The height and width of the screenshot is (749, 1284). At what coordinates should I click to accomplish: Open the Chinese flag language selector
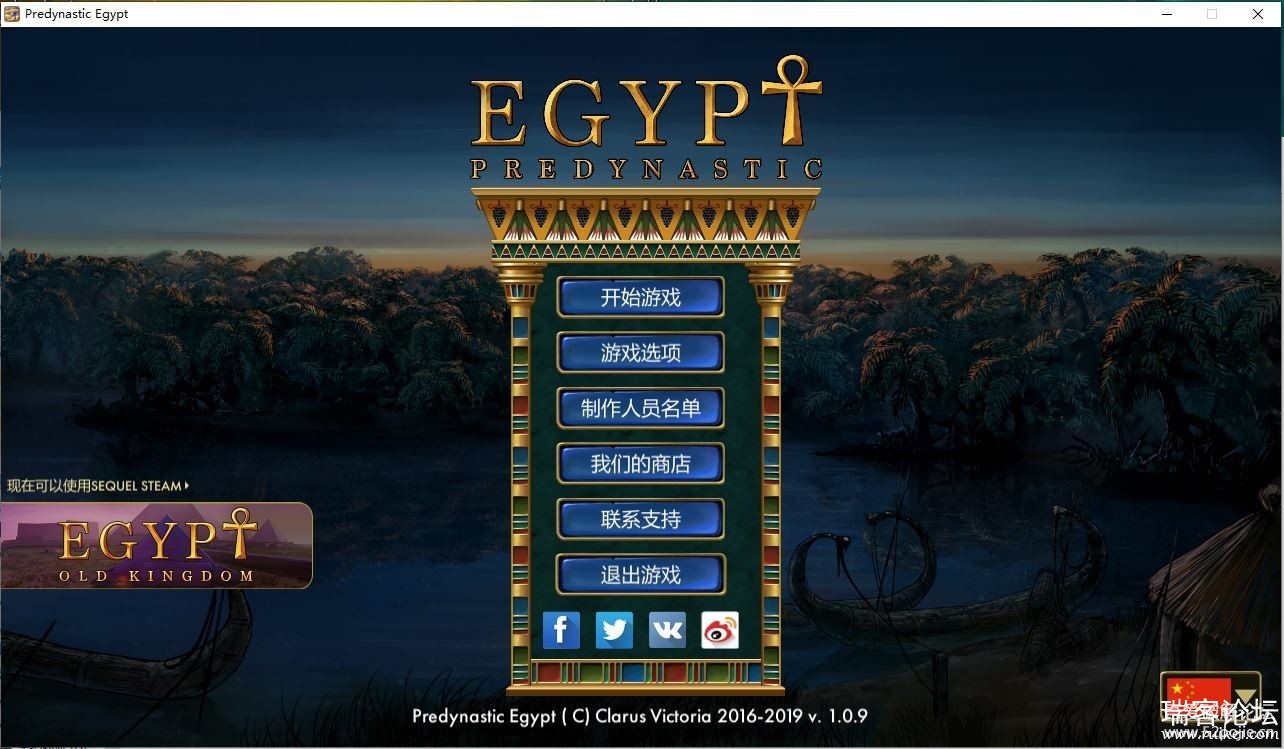[x=1210, y=697]
